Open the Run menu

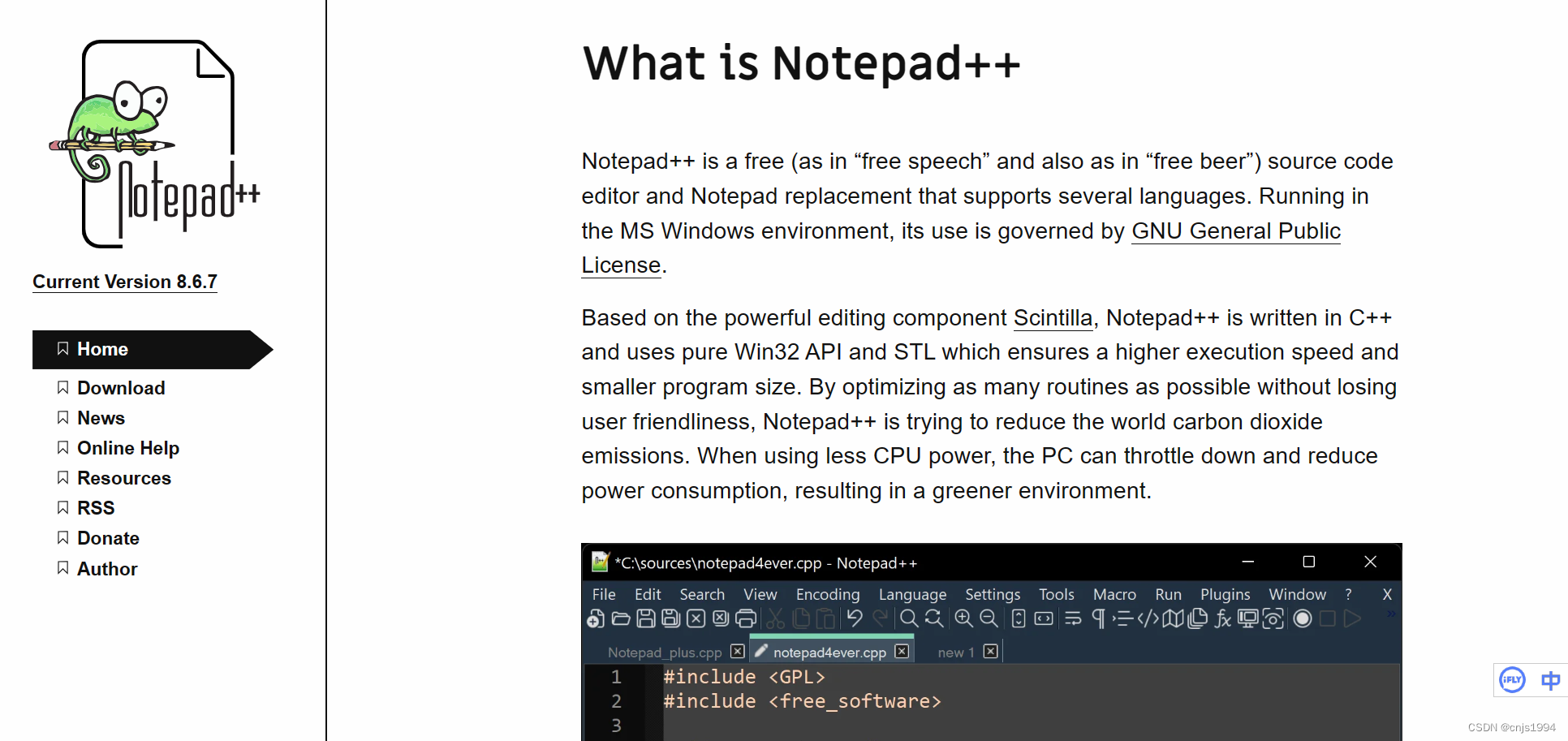pos(1169,594)
